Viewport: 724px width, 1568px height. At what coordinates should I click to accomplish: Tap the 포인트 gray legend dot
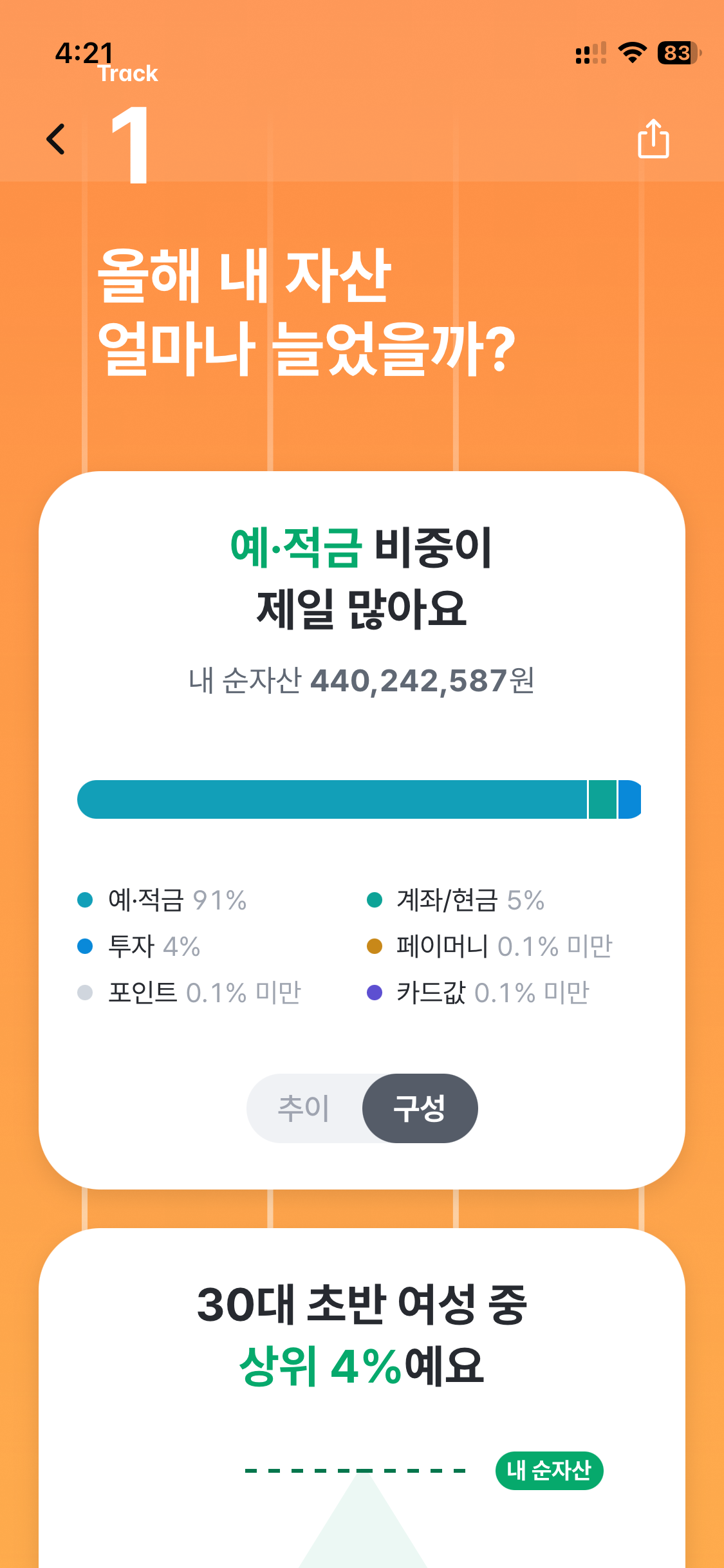click(x=85, y=993)
